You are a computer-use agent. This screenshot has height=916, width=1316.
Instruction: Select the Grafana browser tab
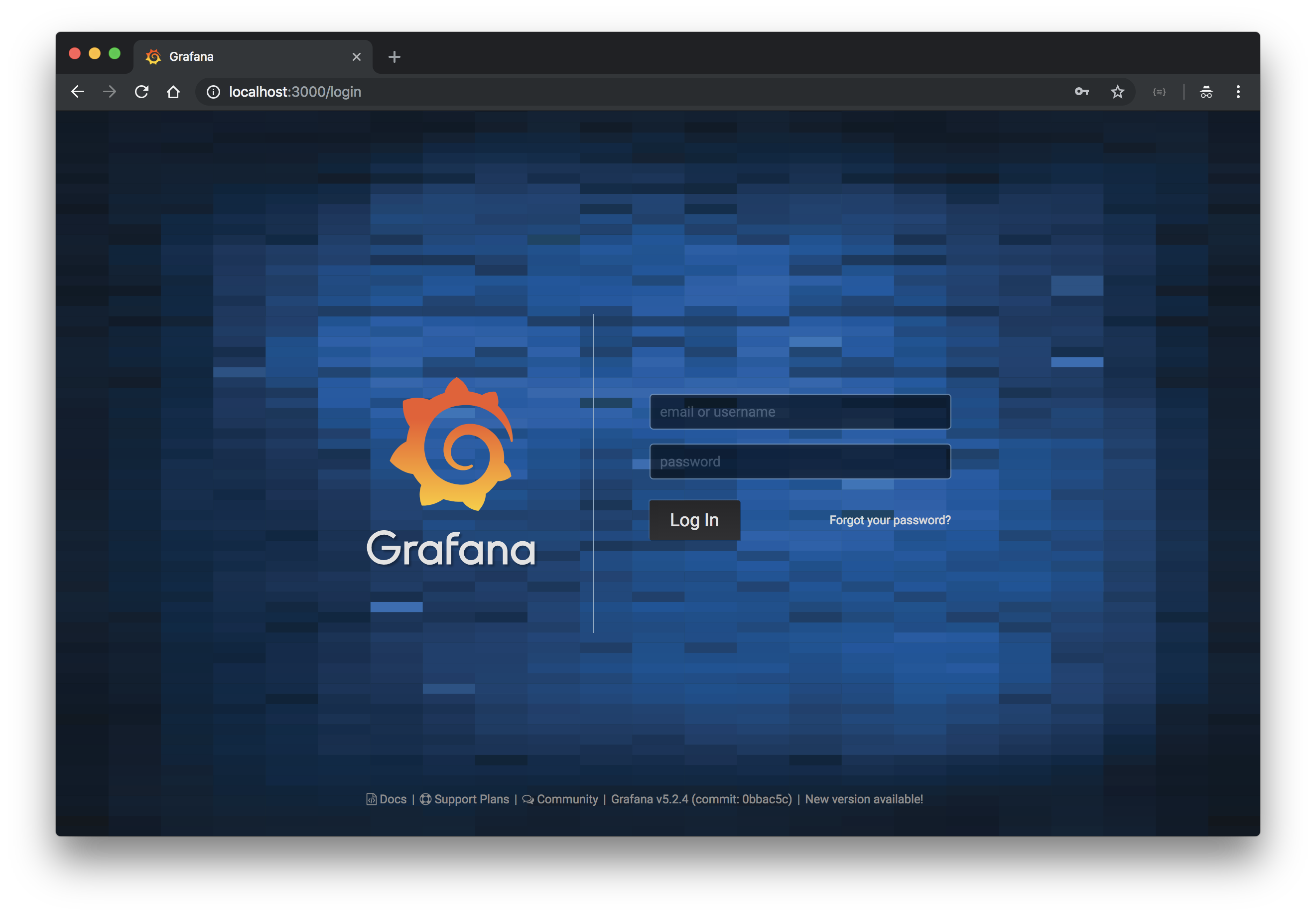coord(241,57)
